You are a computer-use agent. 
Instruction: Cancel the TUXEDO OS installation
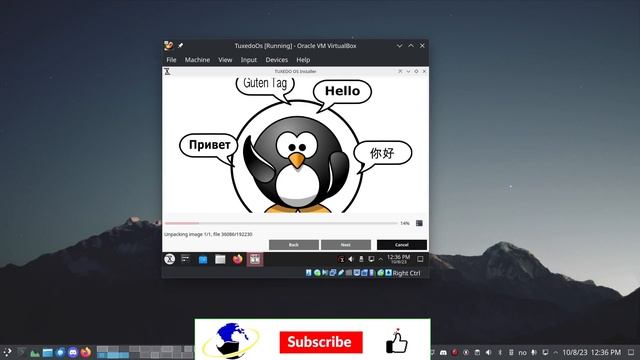pos(402,244)
